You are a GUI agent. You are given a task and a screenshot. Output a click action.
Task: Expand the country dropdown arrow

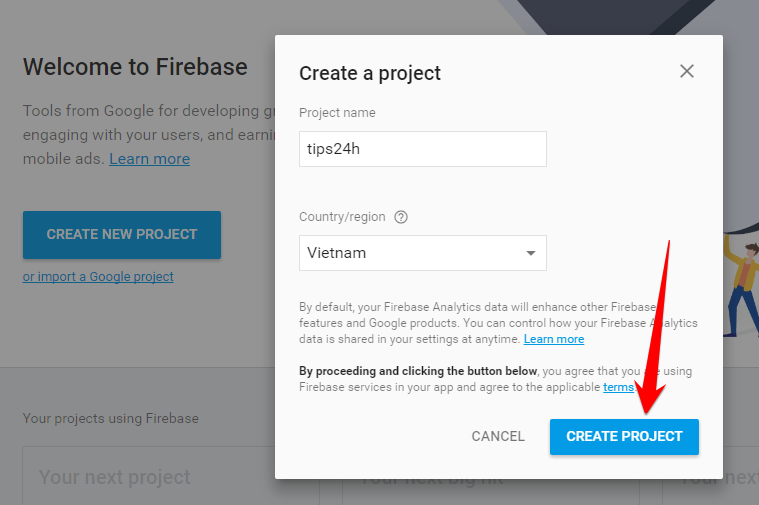(x=531, y=253)
